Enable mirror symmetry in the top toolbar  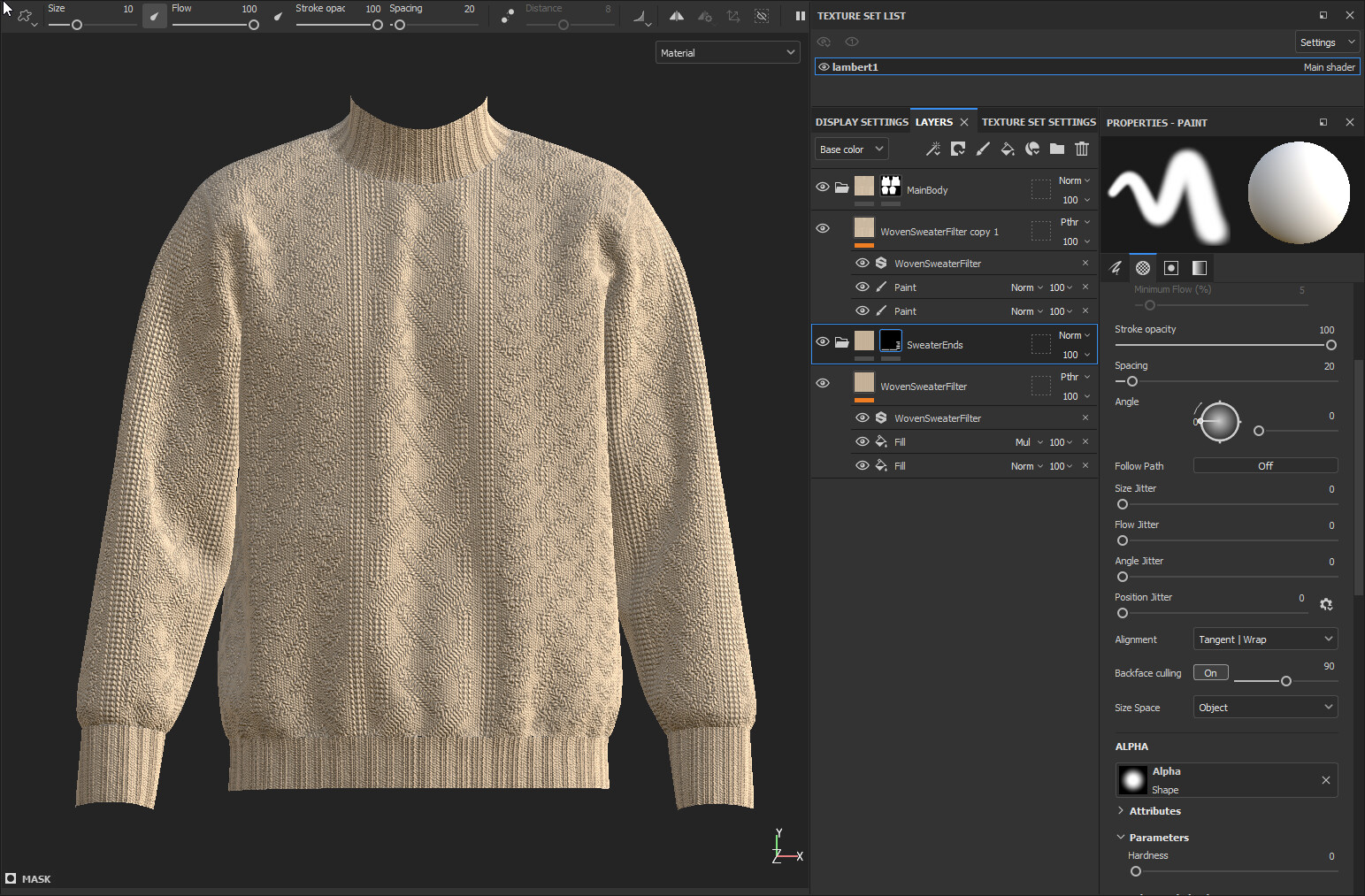pyautogui.click(x=677, y=15)
